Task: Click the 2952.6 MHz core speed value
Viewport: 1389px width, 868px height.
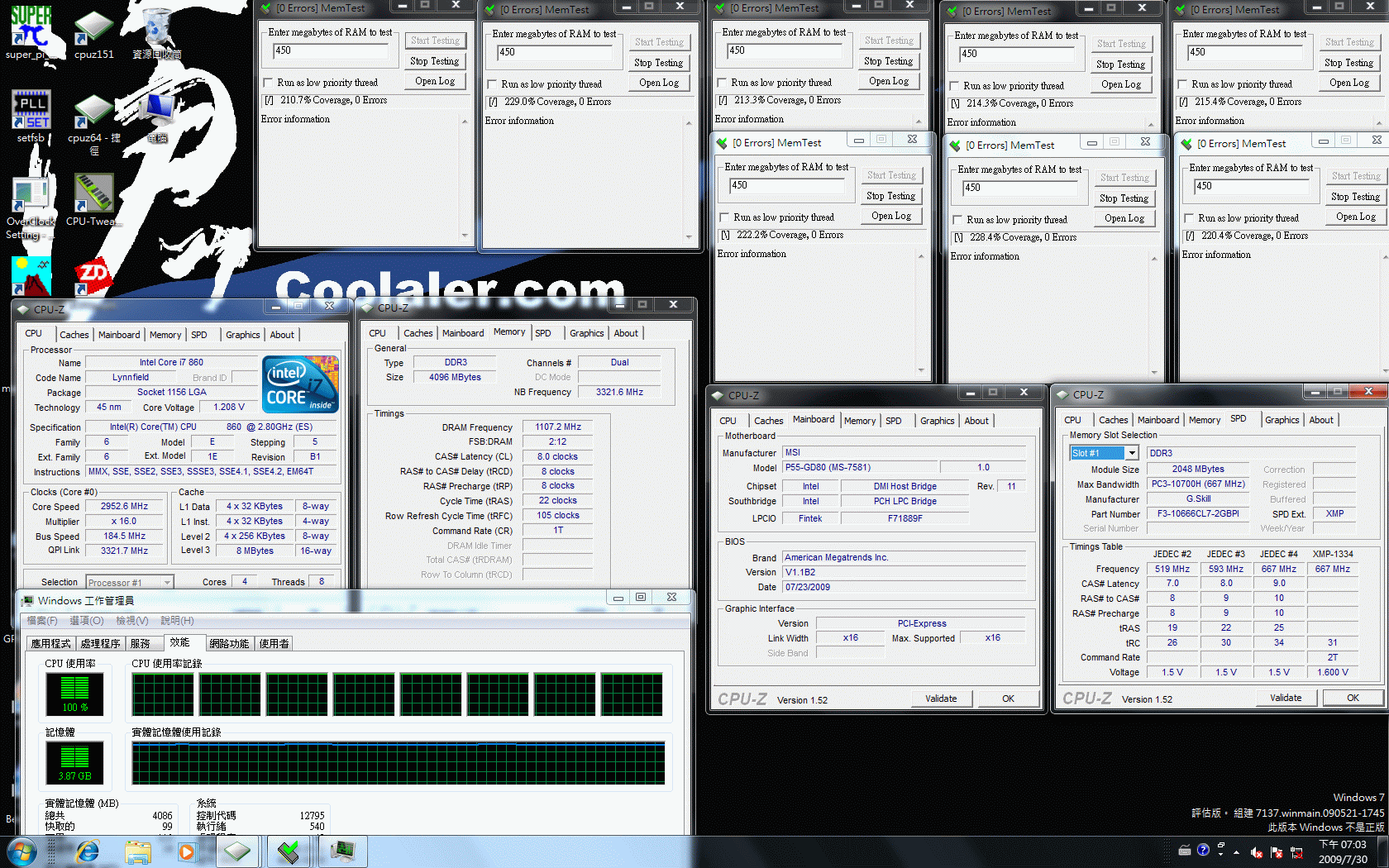Action: pyautogui.click(x=124, y=506)
